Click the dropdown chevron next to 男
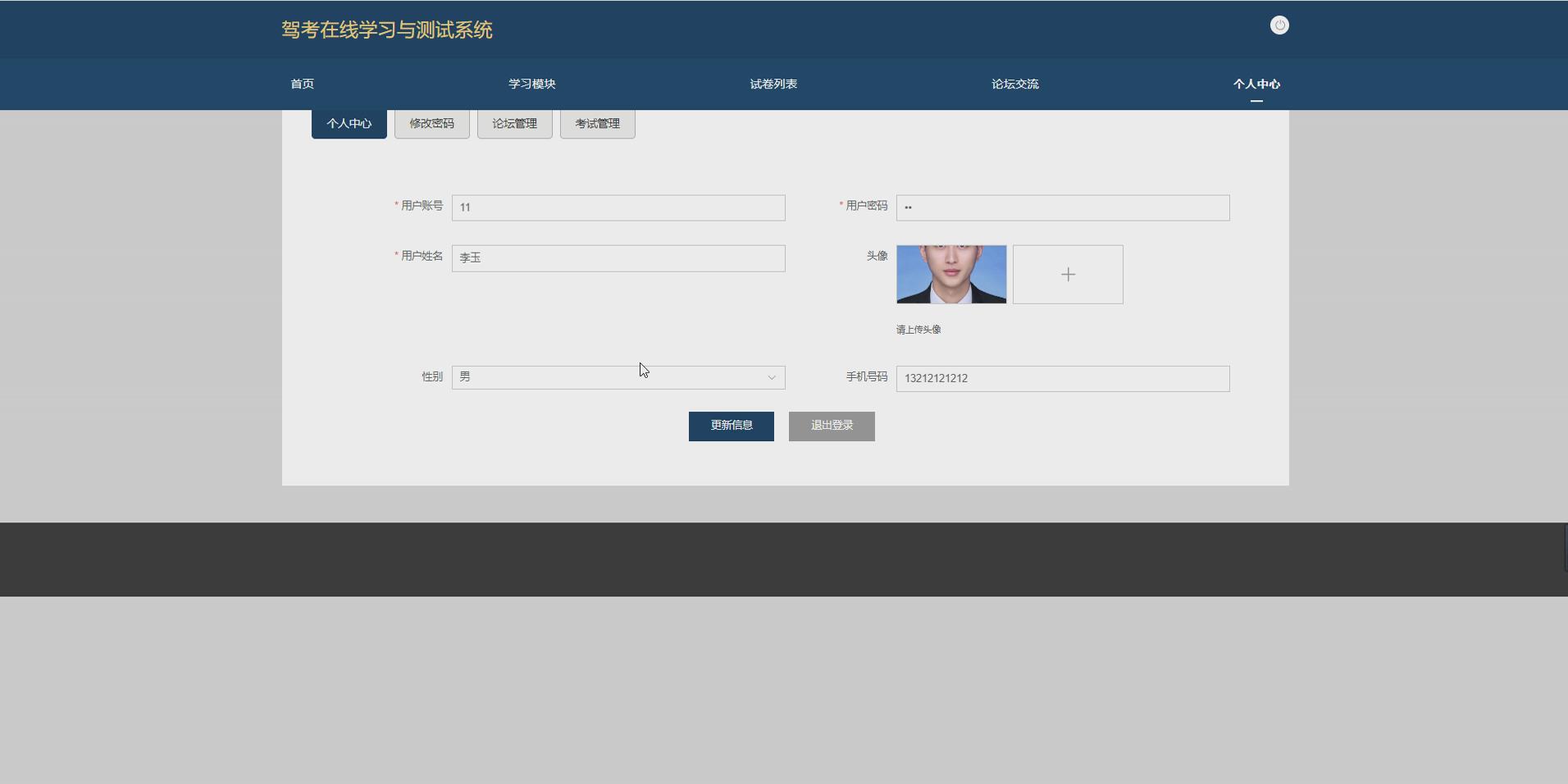The width and height of the screenshot is (1568, 784). point(770,377)
